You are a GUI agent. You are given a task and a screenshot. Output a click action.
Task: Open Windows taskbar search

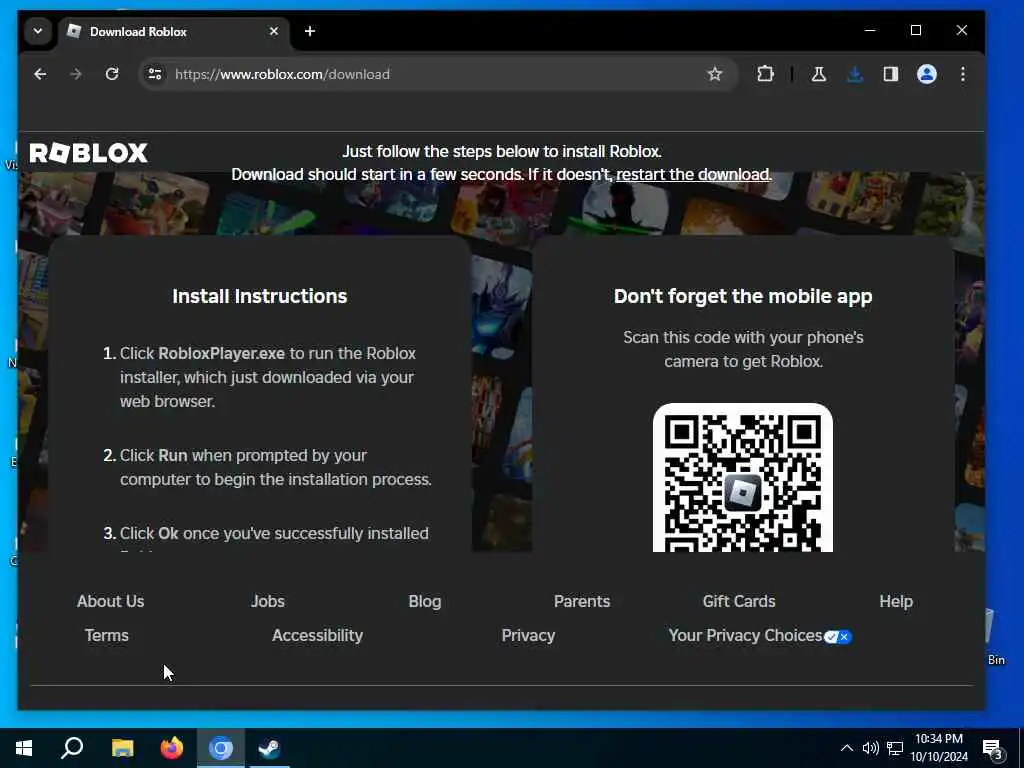pos(72,748)
